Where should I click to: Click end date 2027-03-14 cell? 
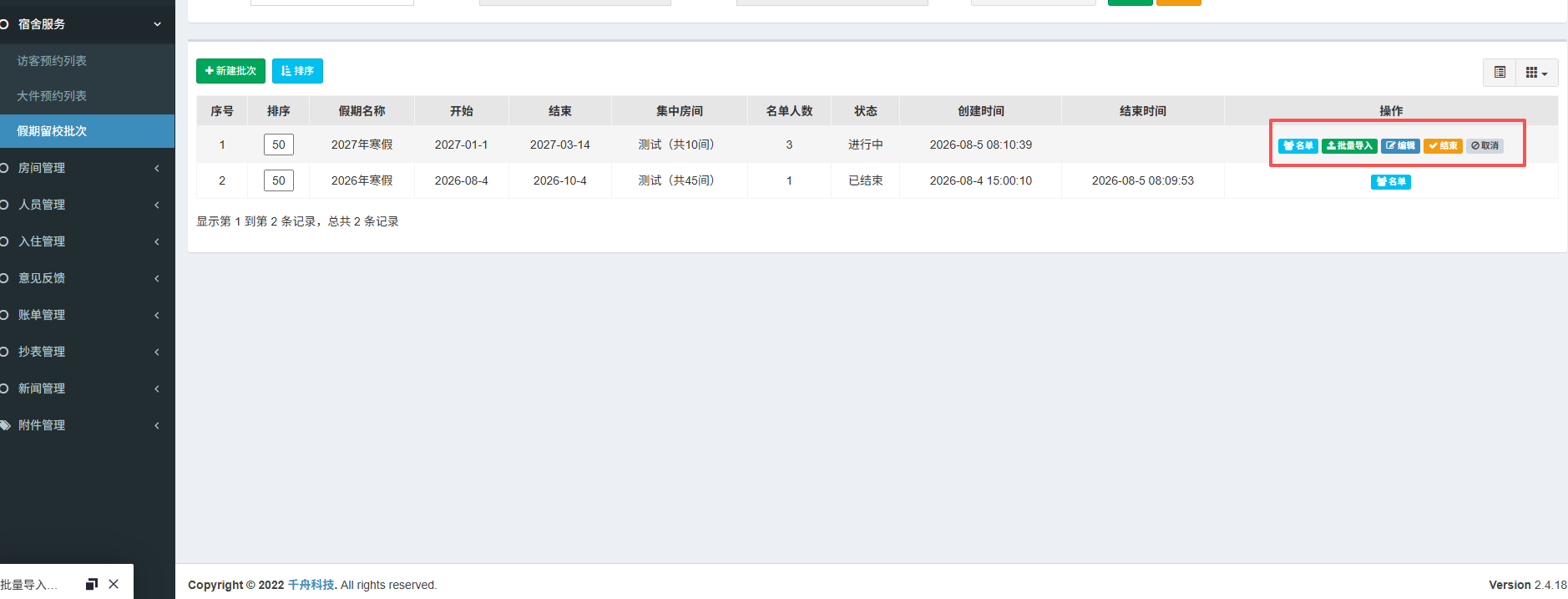point(560,145)
